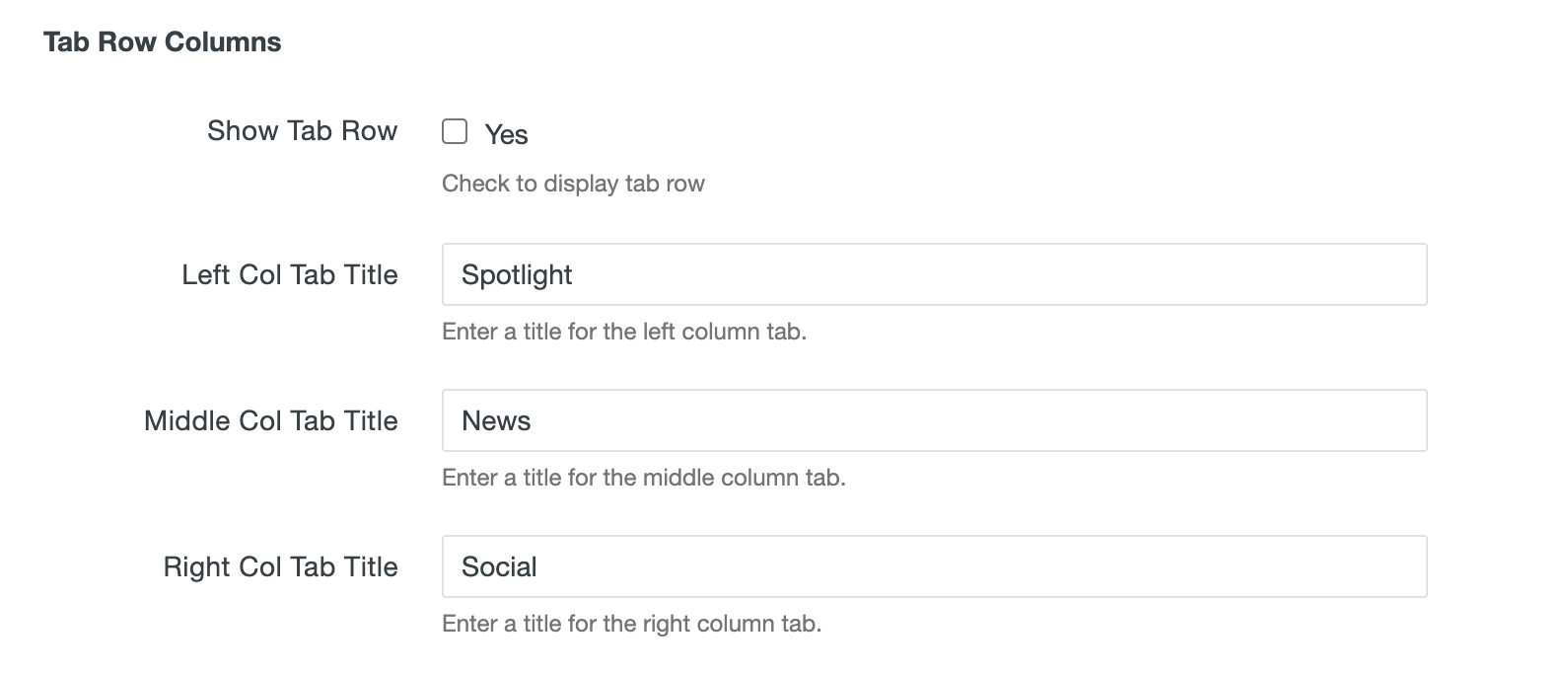Click the Tab Row Columns section heading
Viewport: 1568px width, 675px height.
[163, 41]
